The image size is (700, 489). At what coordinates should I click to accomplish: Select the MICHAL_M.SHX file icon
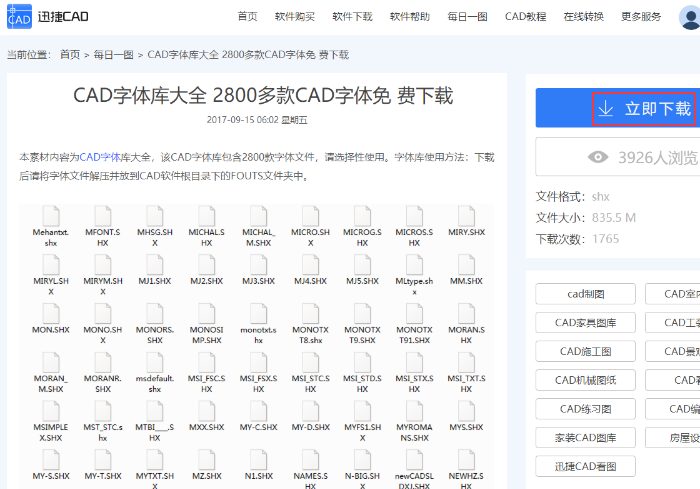(258, 216)
